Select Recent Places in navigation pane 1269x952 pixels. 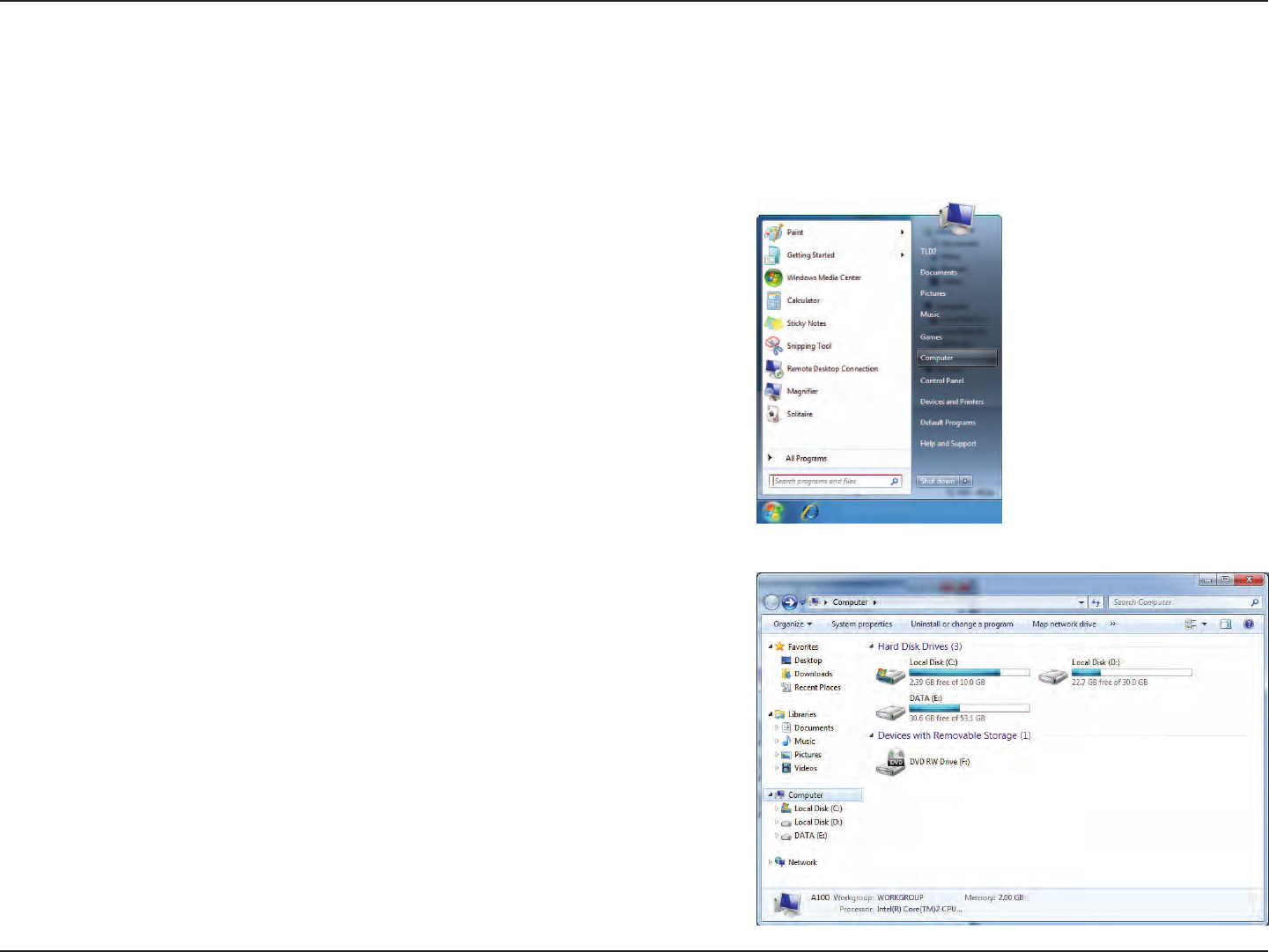coord(811,688)
